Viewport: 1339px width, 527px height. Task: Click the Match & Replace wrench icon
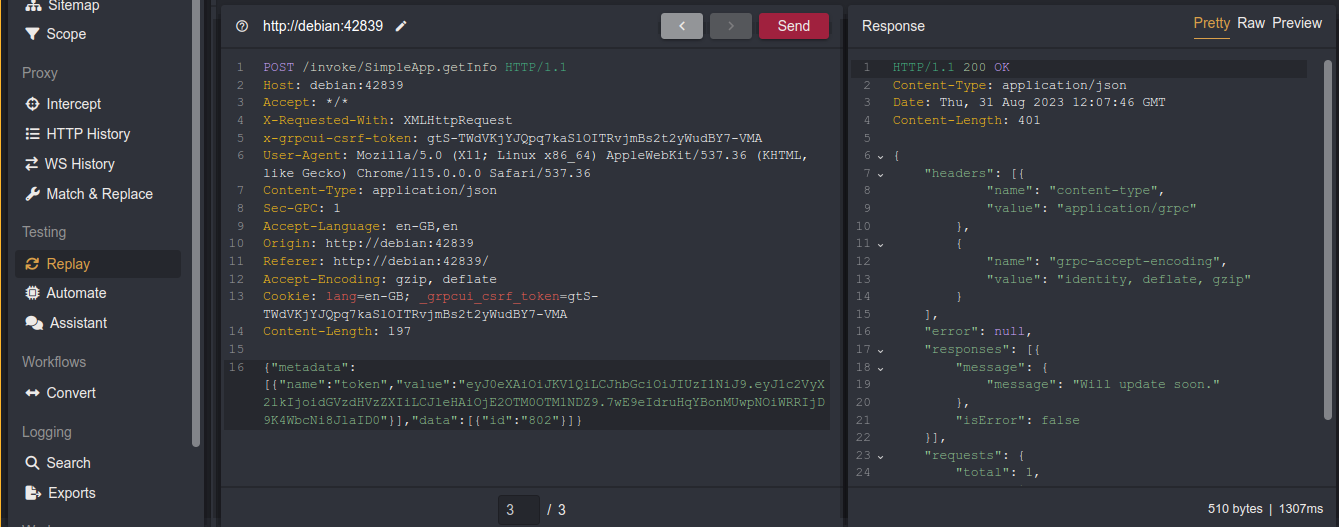pos(32,194)
